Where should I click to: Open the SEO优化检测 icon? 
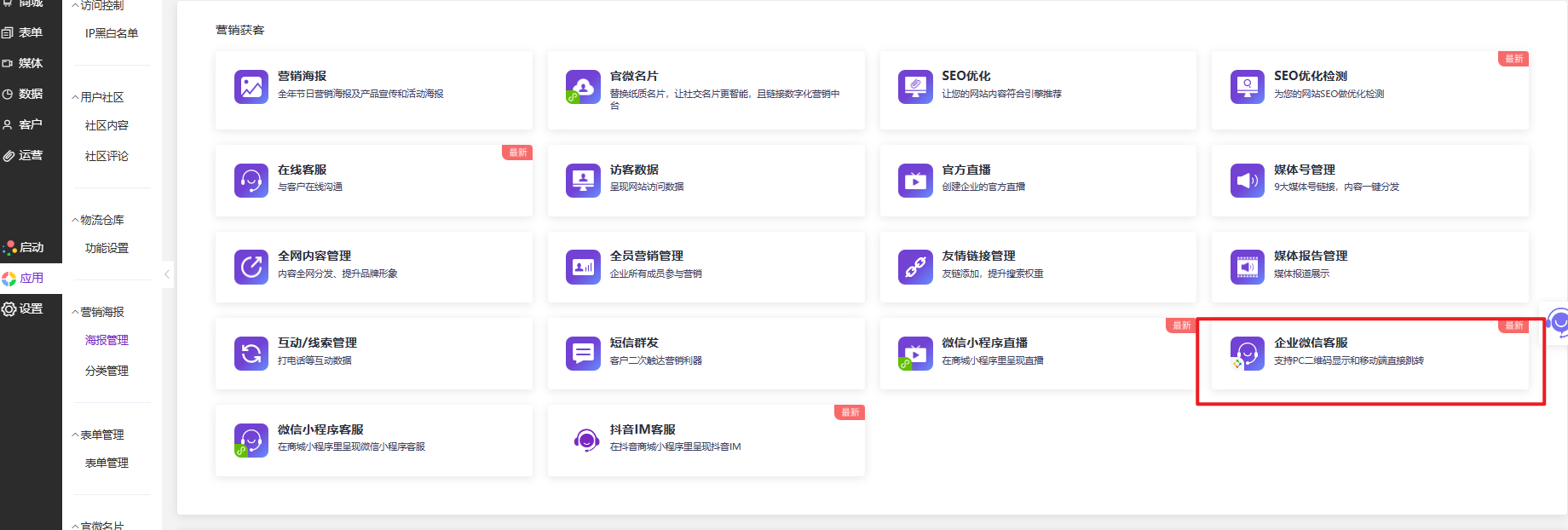[1247, 87]
